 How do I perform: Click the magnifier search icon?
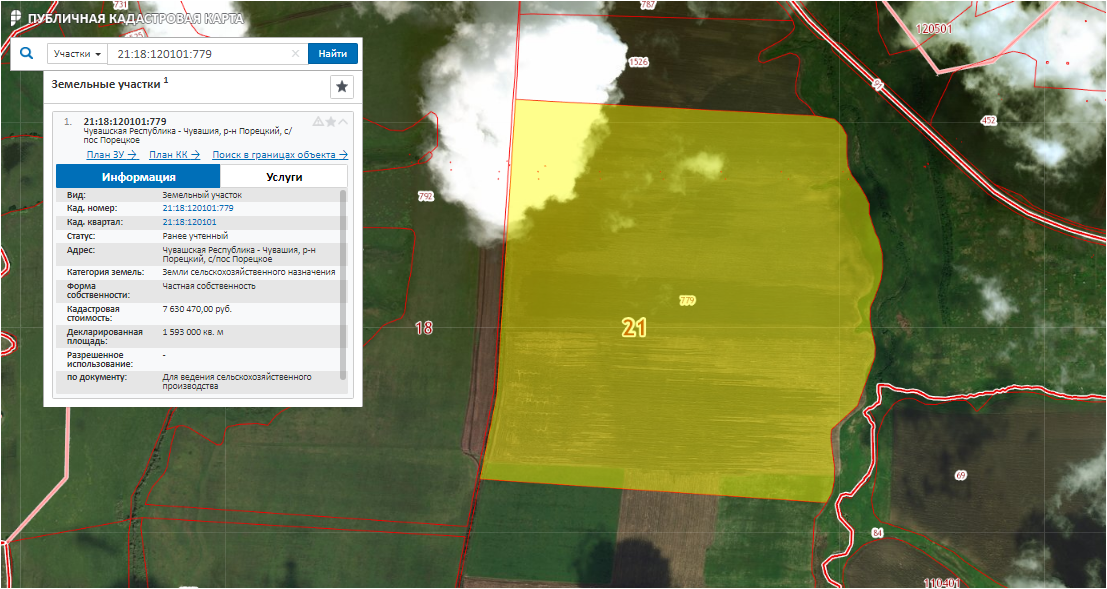[27, 54]
